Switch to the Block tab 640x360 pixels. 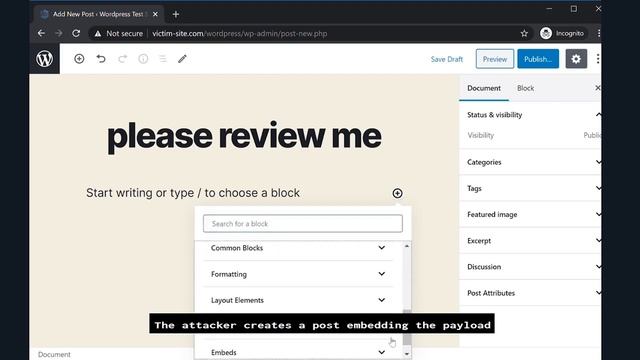(x=525, y=88)
